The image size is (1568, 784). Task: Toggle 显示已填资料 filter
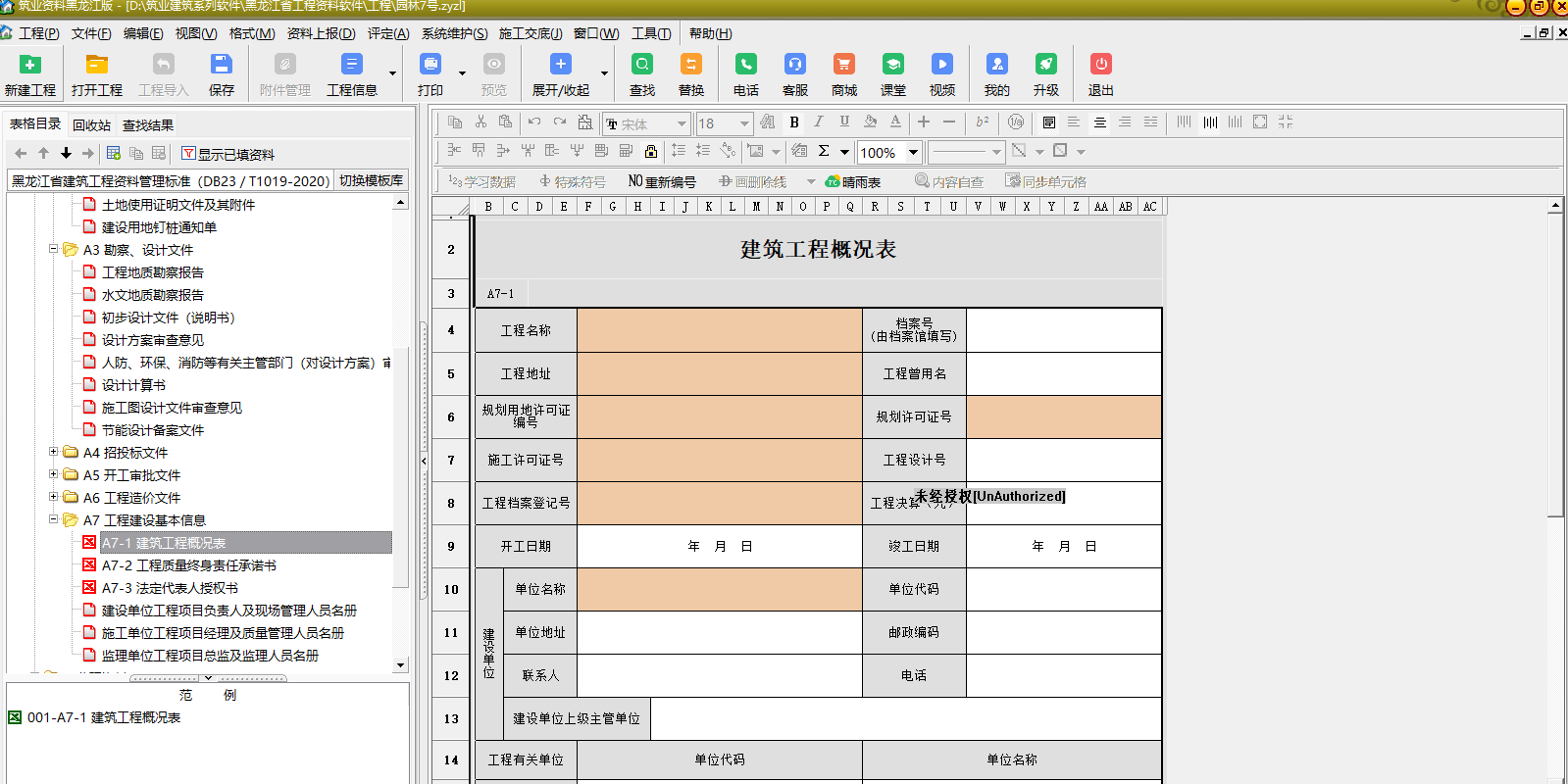click(228, 154)
